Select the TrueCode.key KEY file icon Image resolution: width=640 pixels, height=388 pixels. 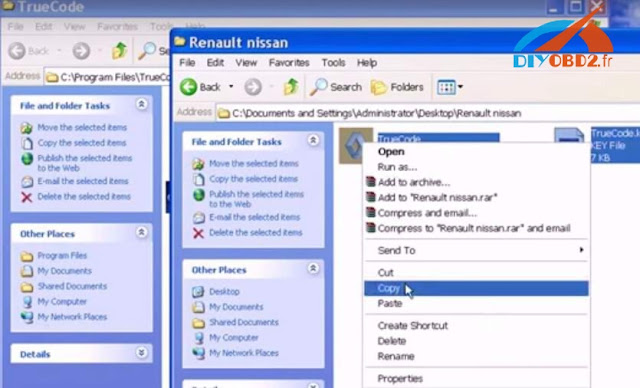569,136
